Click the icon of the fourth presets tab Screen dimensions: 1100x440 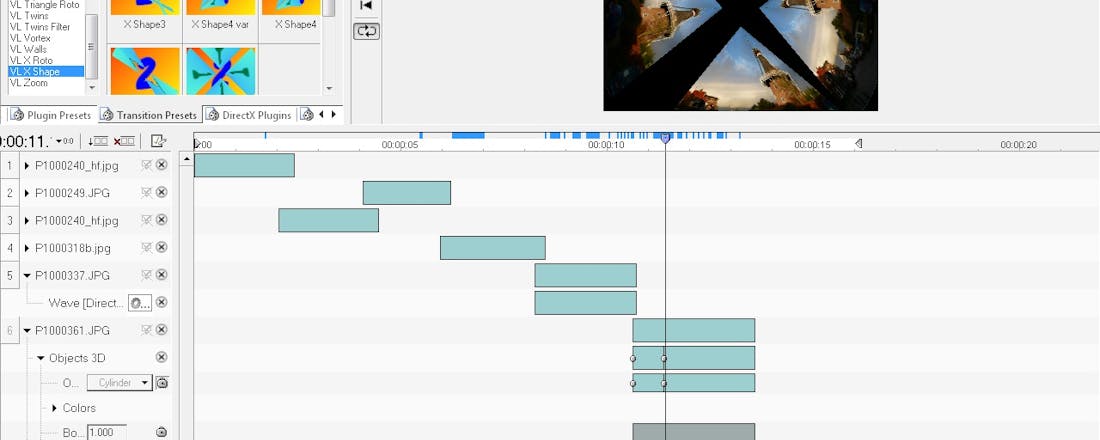(x=307, y=114)
